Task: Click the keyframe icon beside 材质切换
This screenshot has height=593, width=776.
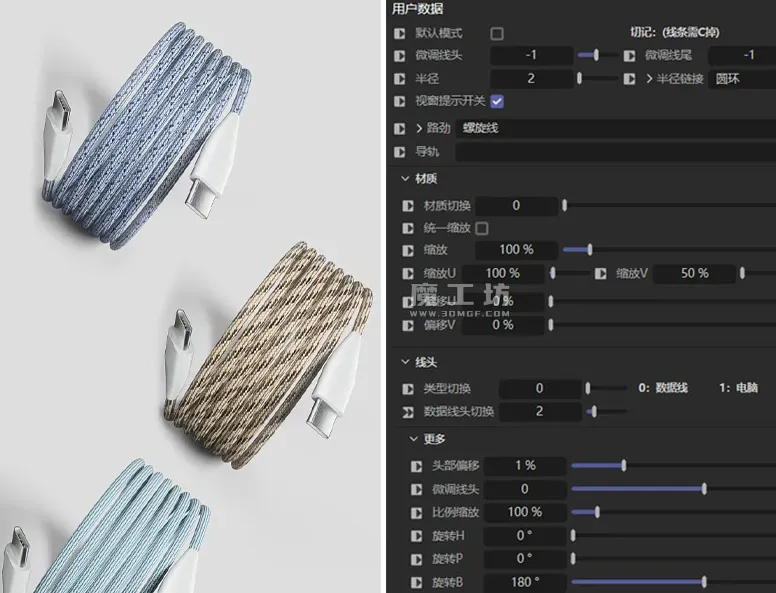Action: tap(408, 206)
